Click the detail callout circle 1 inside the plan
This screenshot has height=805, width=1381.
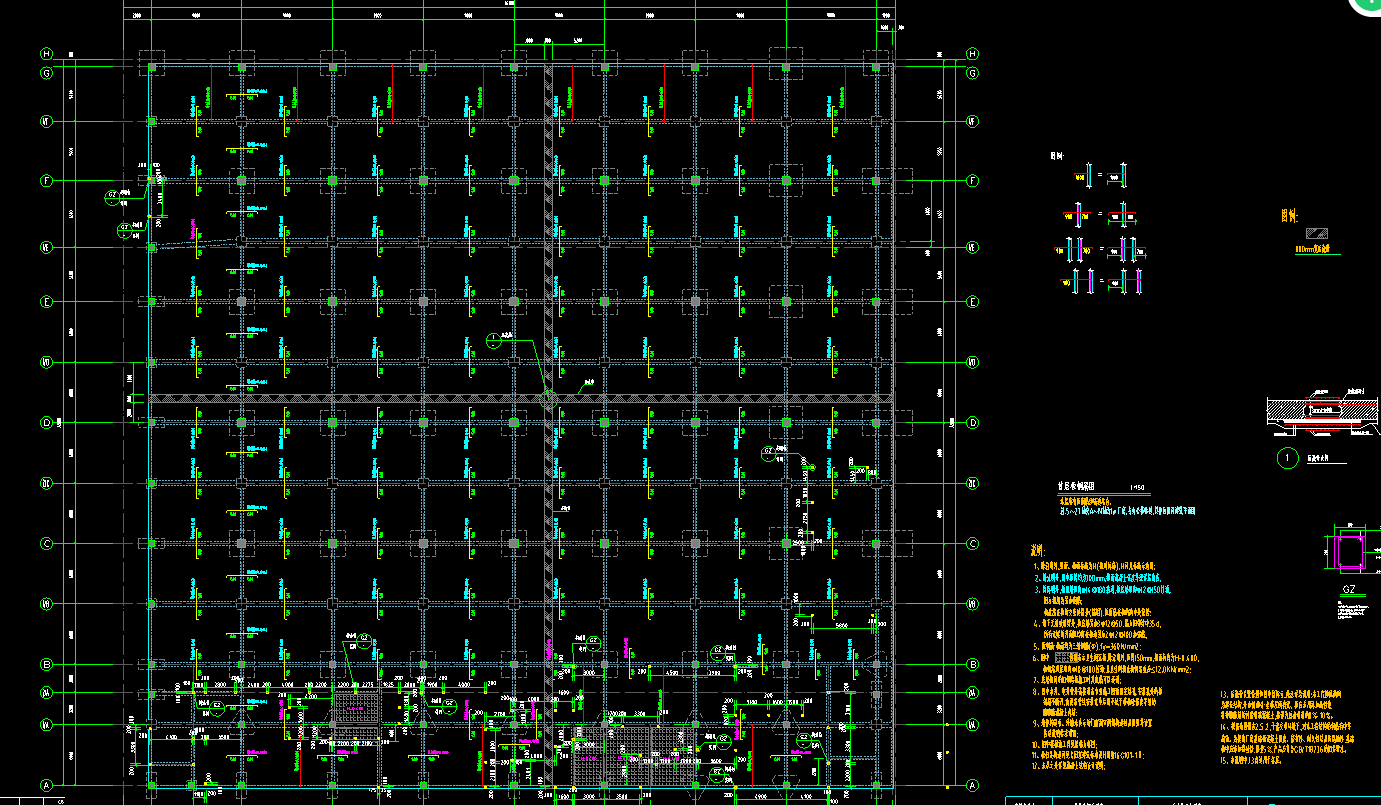coord(493,340)
